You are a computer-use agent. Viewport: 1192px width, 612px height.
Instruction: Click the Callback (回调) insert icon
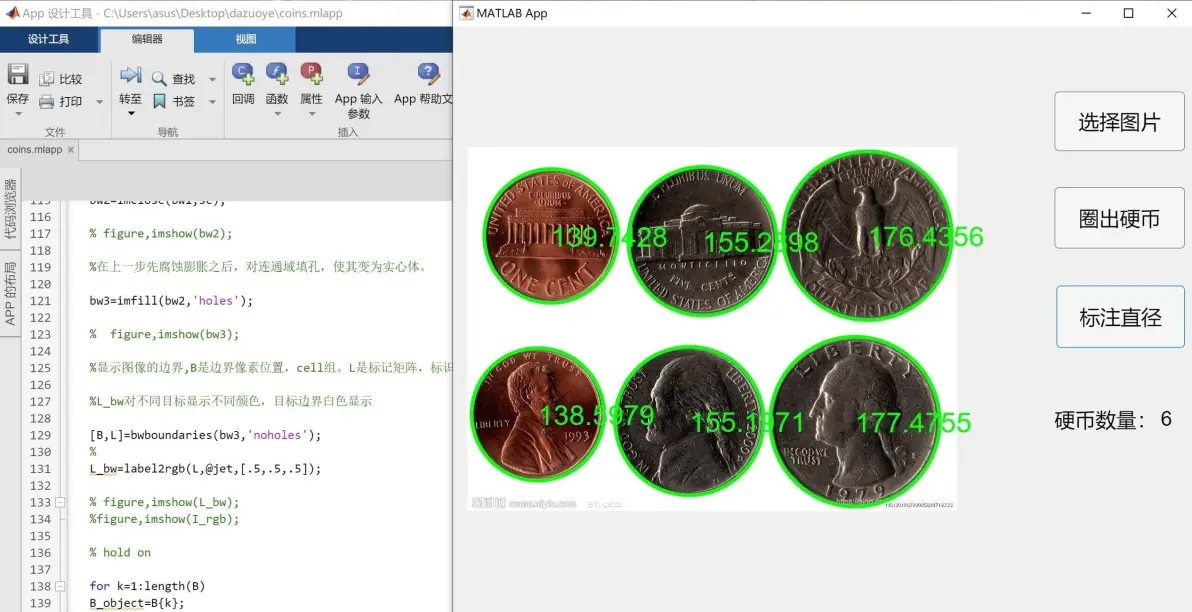pos(243,74)
